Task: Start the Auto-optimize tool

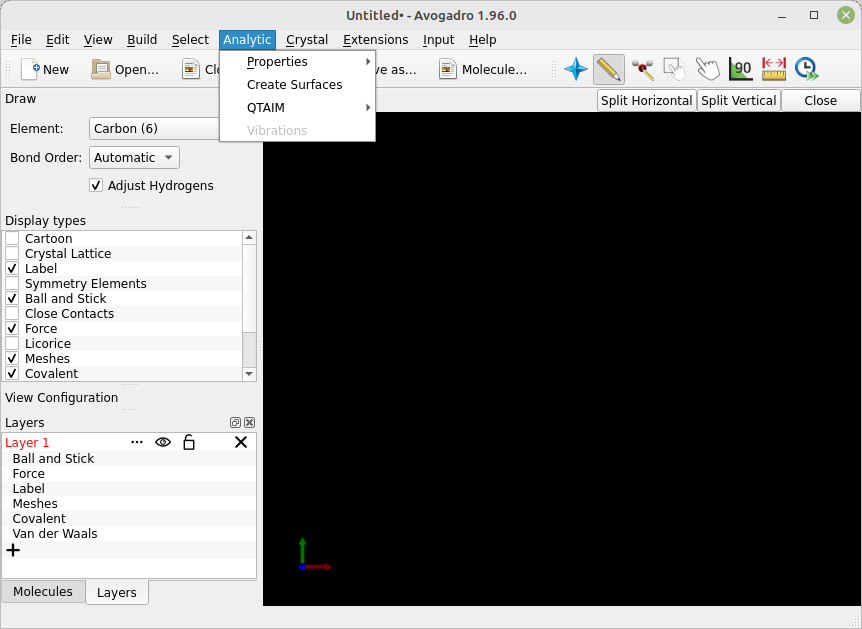Action: [x=806, y=69]
